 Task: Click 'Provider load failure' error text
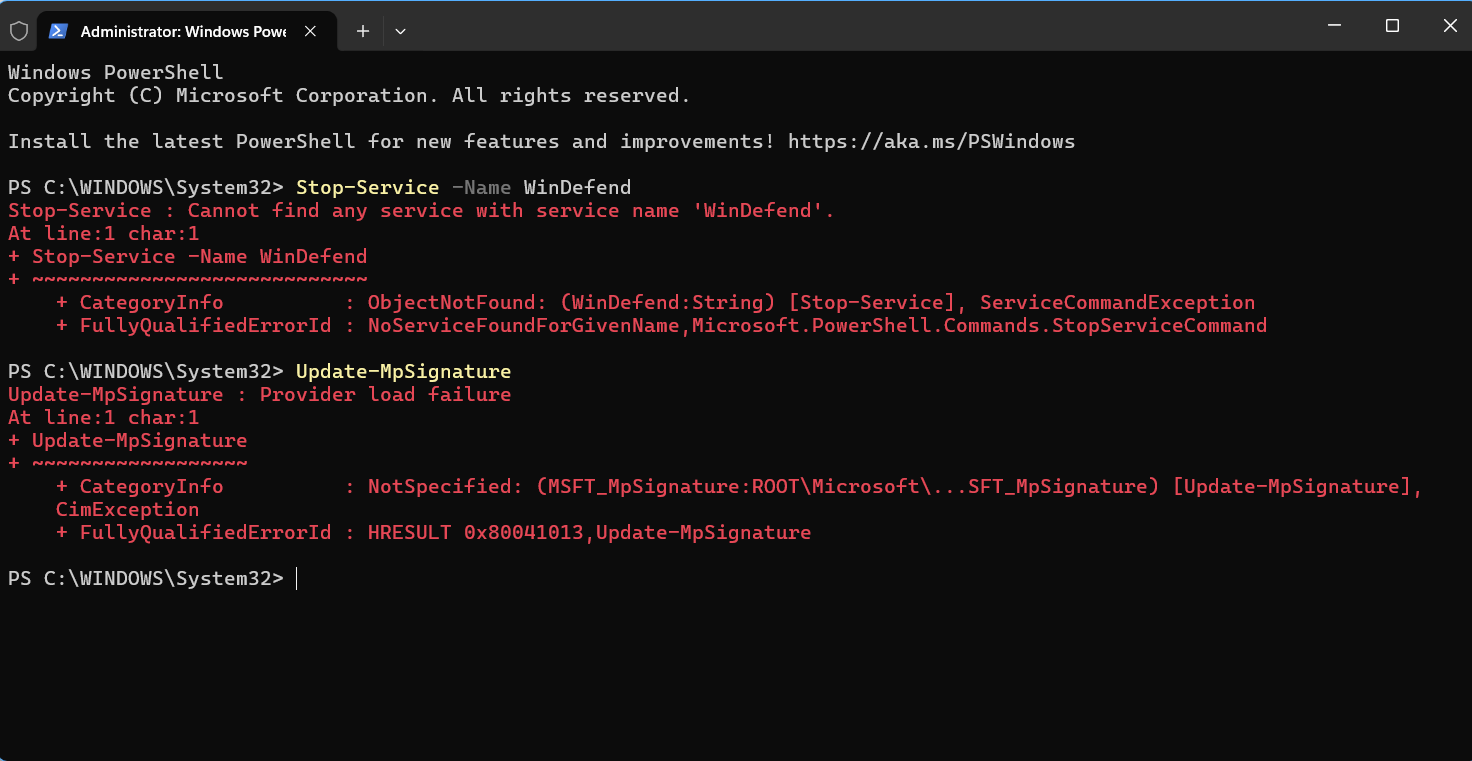(385, 394)
